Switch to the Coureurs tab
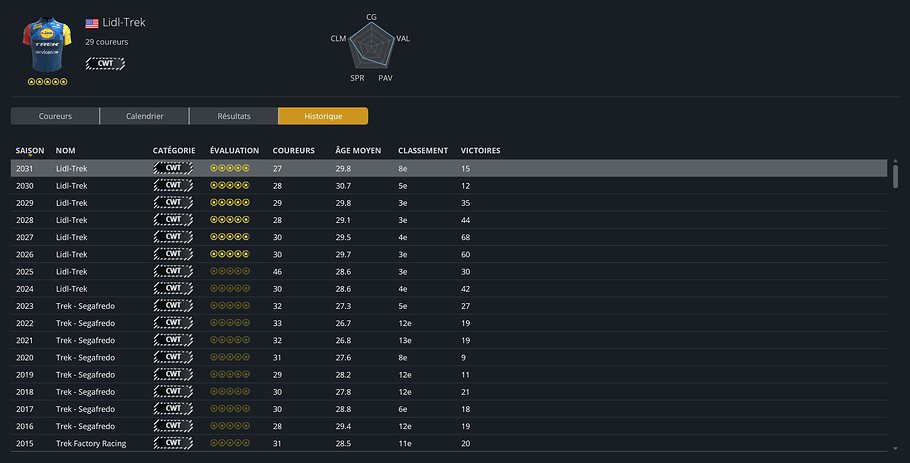The width and height of the screenshot is (910, 463). 55,116
